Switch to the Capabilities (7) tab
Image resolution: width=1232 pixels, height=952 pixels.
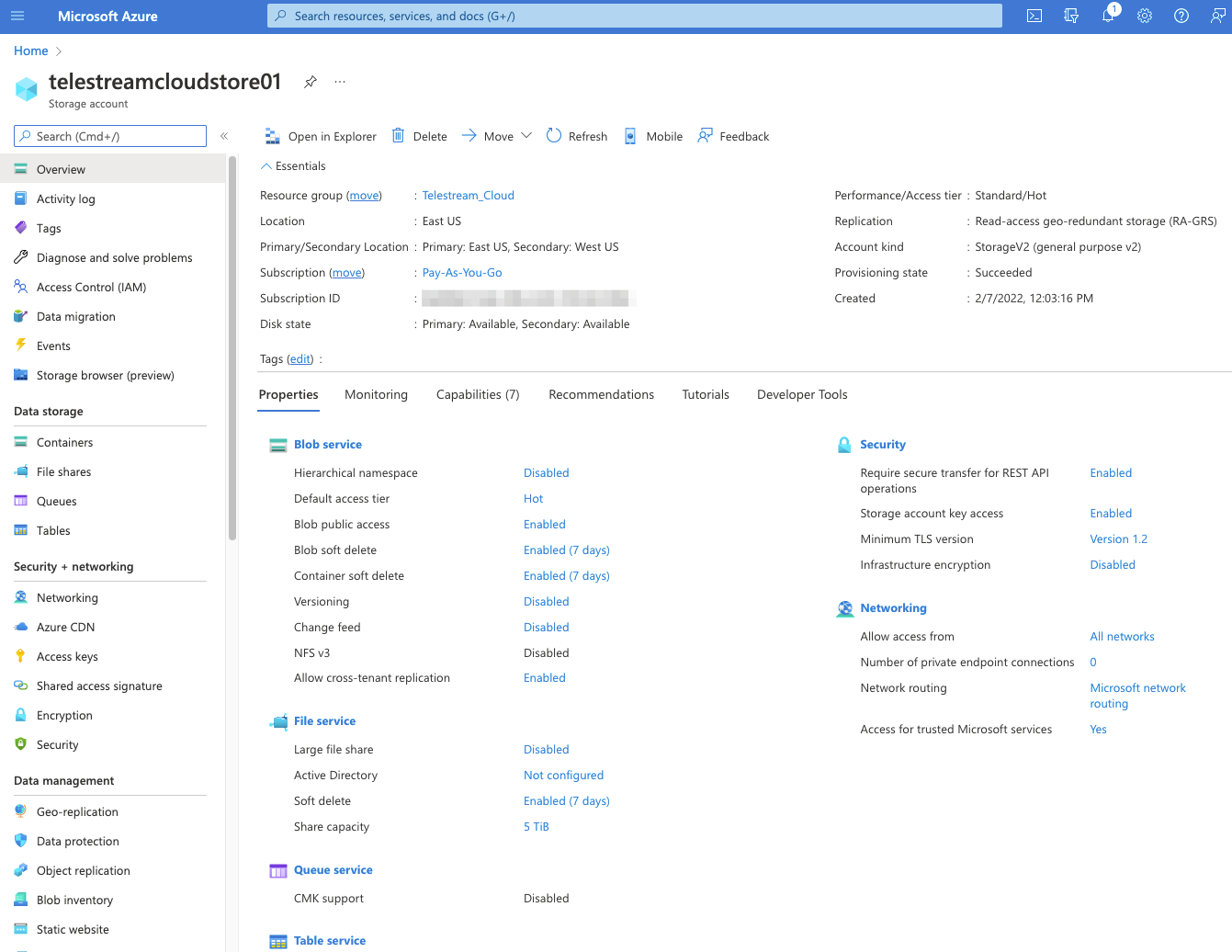(478, 394)
